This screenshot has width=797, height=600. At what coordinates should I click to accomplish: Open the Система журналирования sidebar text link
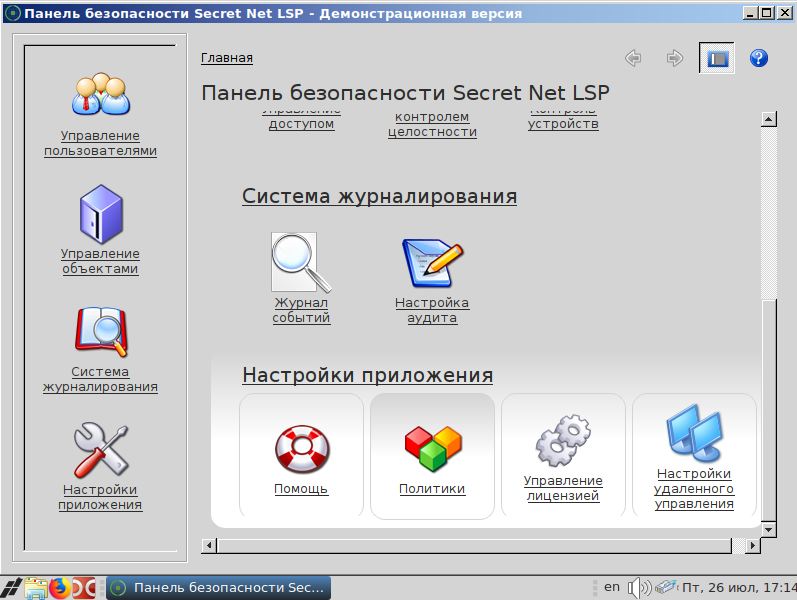click(x=100, y=379)
